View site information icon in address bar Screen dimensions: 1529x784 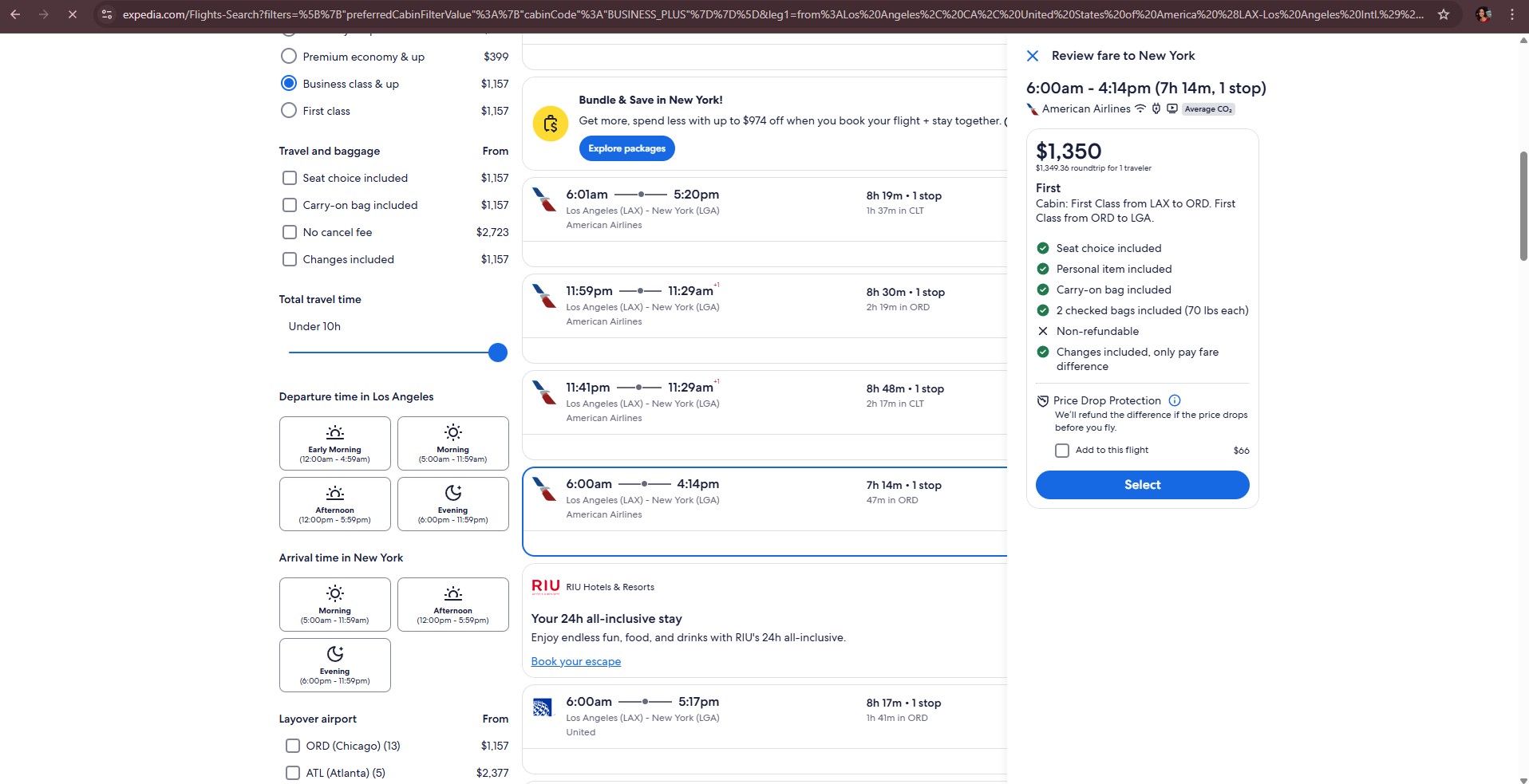coord(107,14)
